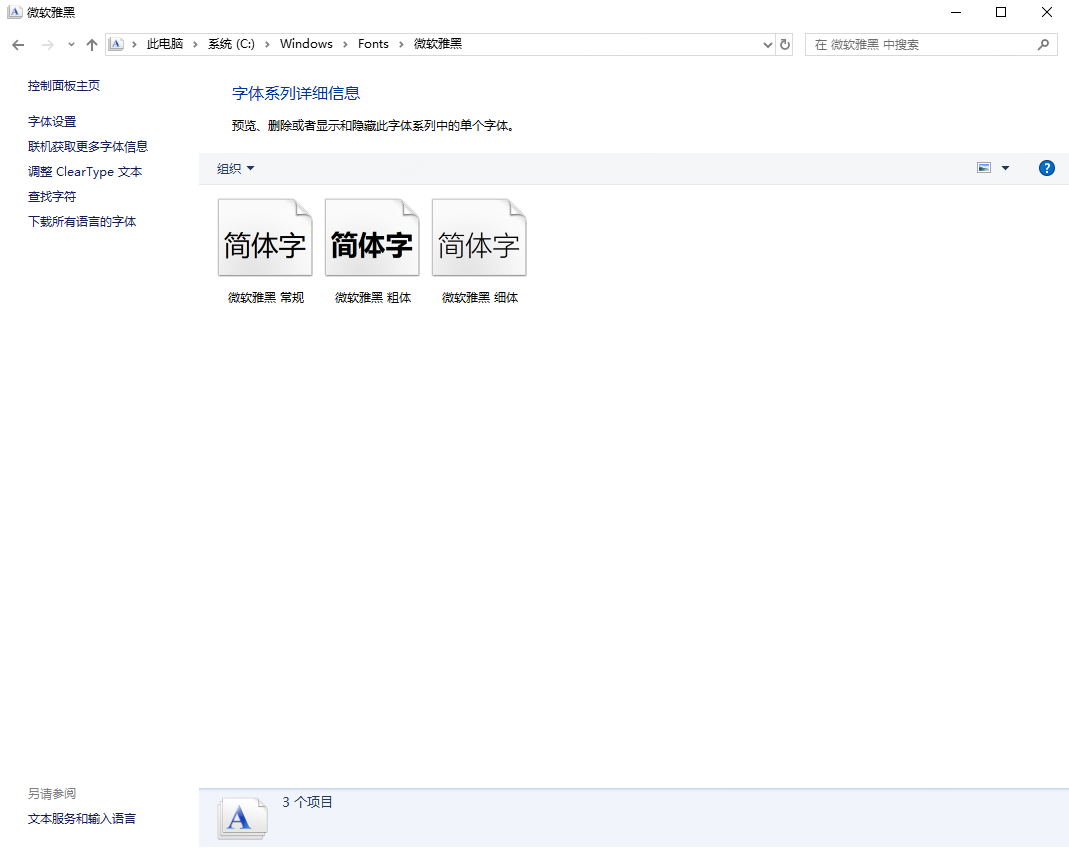Click the blue Help question mark icon

1046,168
